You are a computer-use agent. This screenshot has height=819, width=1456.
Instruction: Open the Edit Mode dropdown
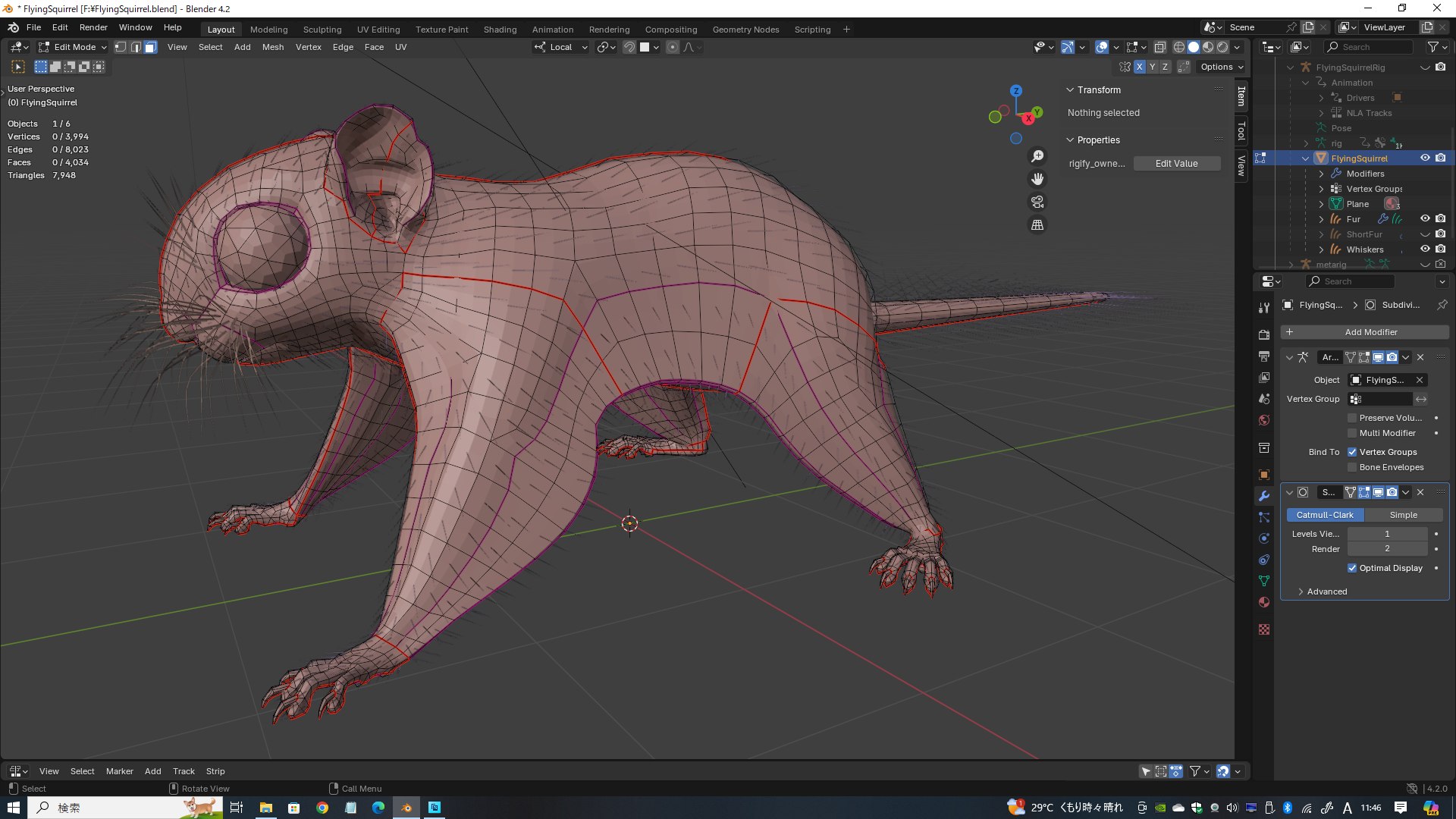pos(73,47)
